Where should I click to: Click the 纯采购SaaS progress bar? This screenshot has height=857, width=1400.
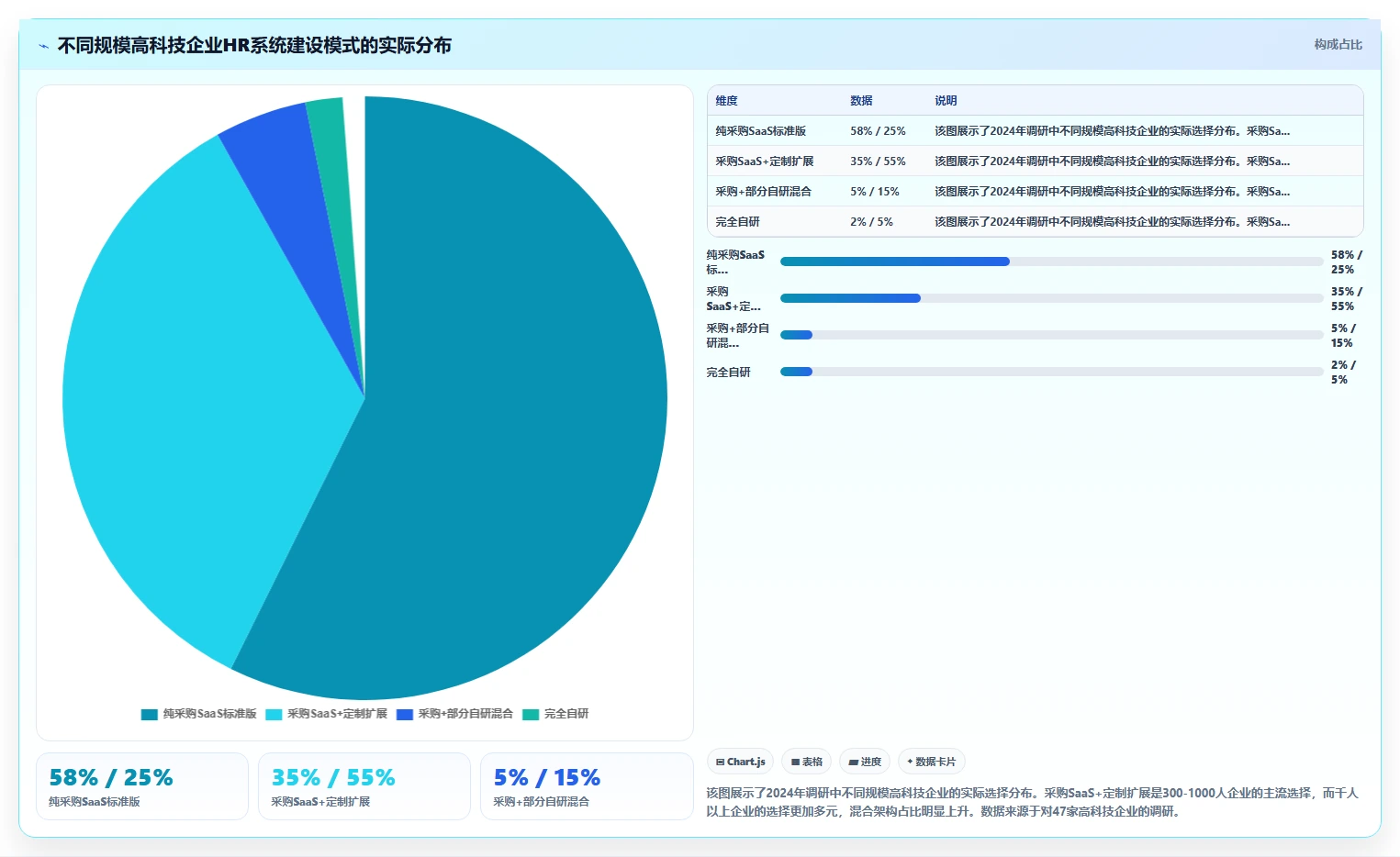(x=1051, y=262)
